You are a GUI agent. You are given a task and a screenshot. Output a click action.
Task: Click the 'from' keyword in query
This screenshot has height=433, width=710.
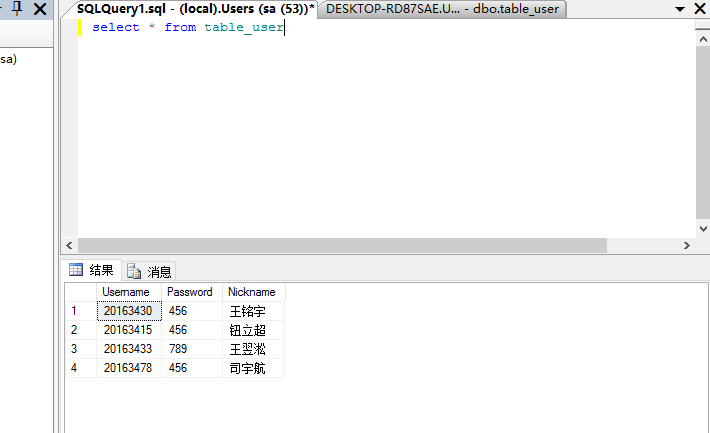click(x=180, y=27)
